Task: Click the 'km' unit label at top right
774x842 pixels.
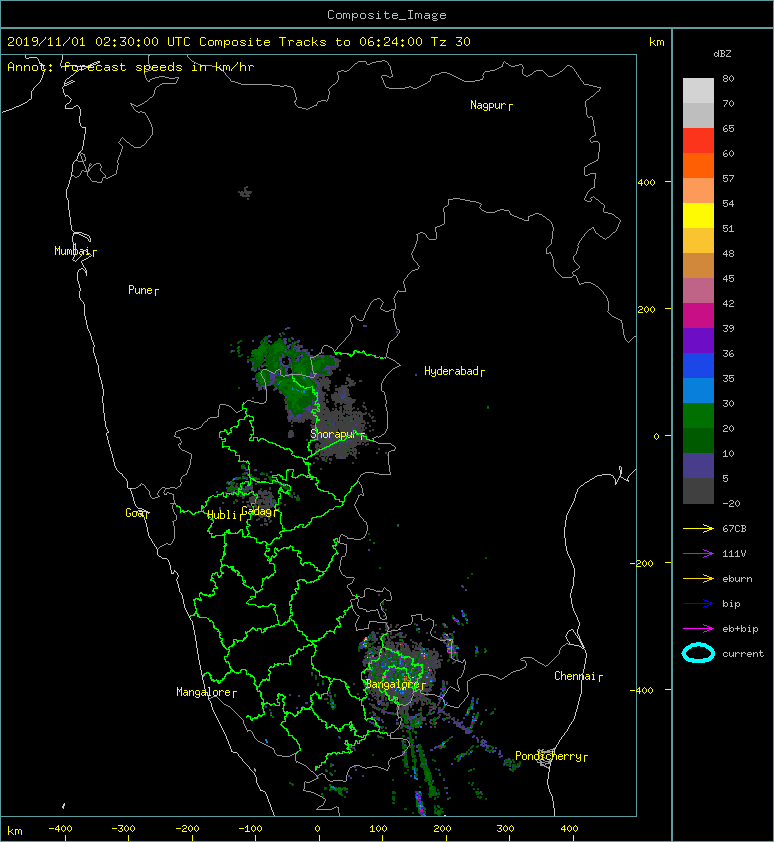Action: [x=656, y=42]
